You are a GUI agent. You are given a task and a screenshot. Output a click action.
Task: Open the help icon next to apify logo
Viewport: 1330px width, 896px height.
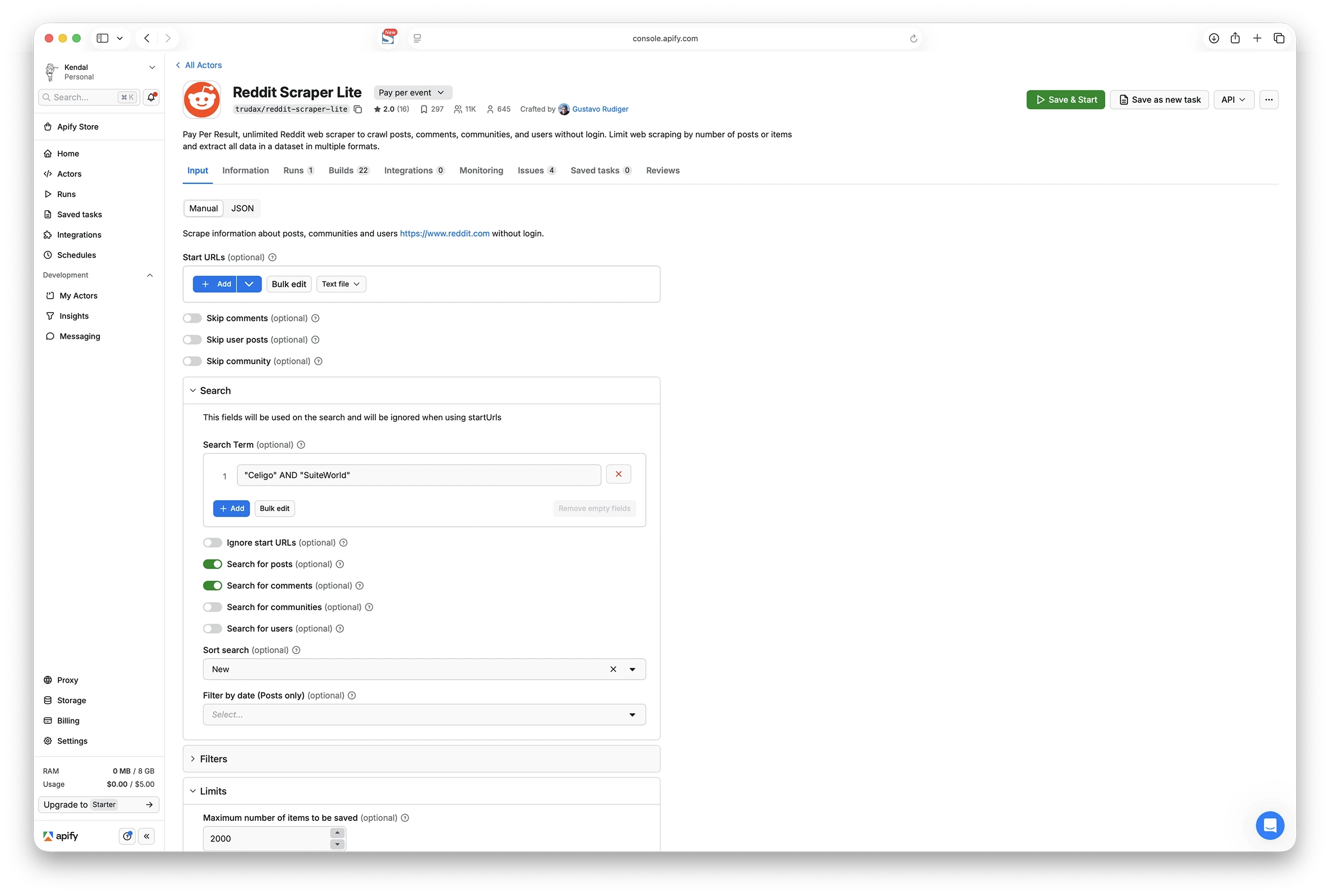coord(127,836)
